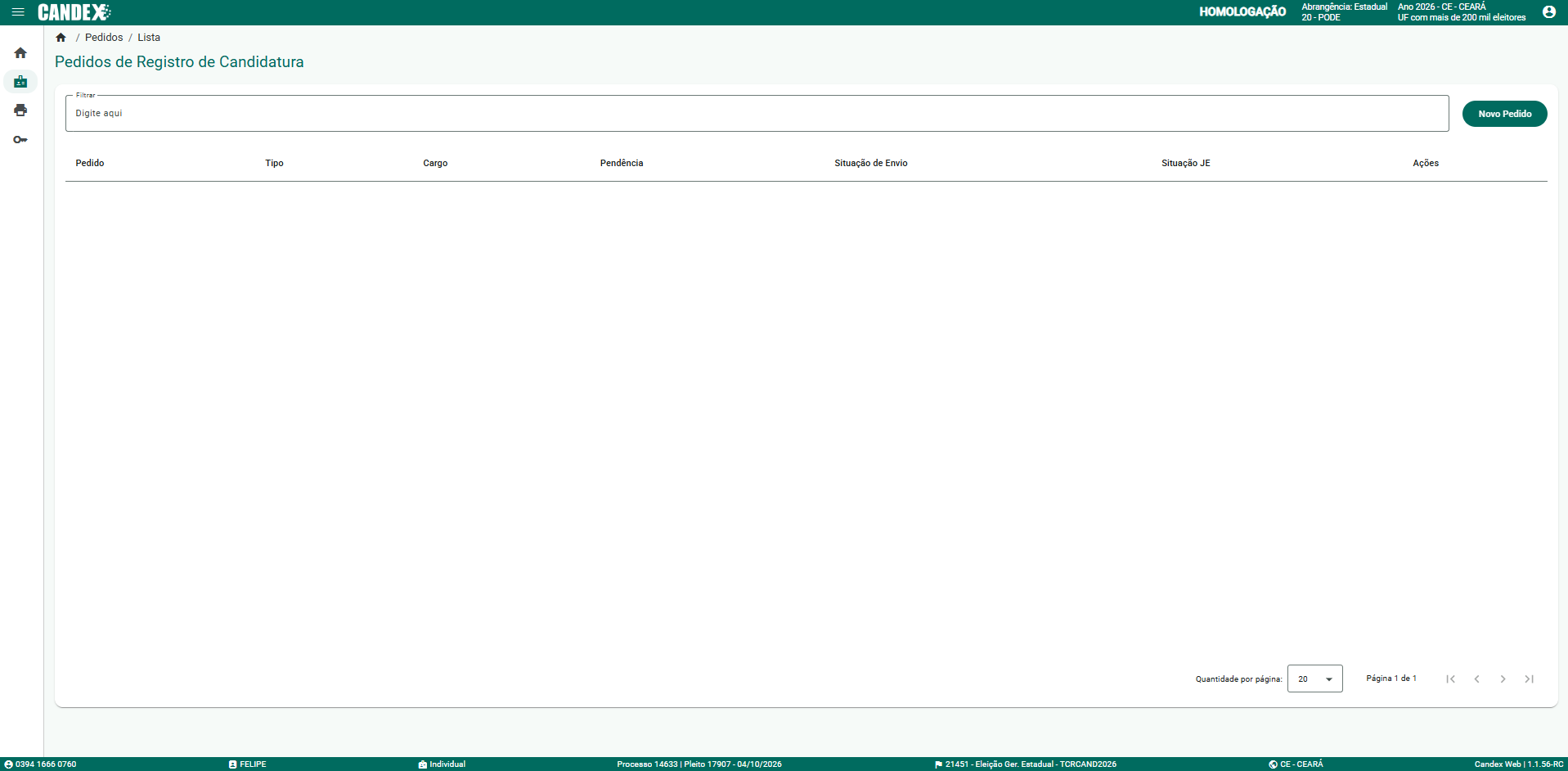Click Candex Web version text
This screenshot has width=1568, height=771.
click(1519, 764)
